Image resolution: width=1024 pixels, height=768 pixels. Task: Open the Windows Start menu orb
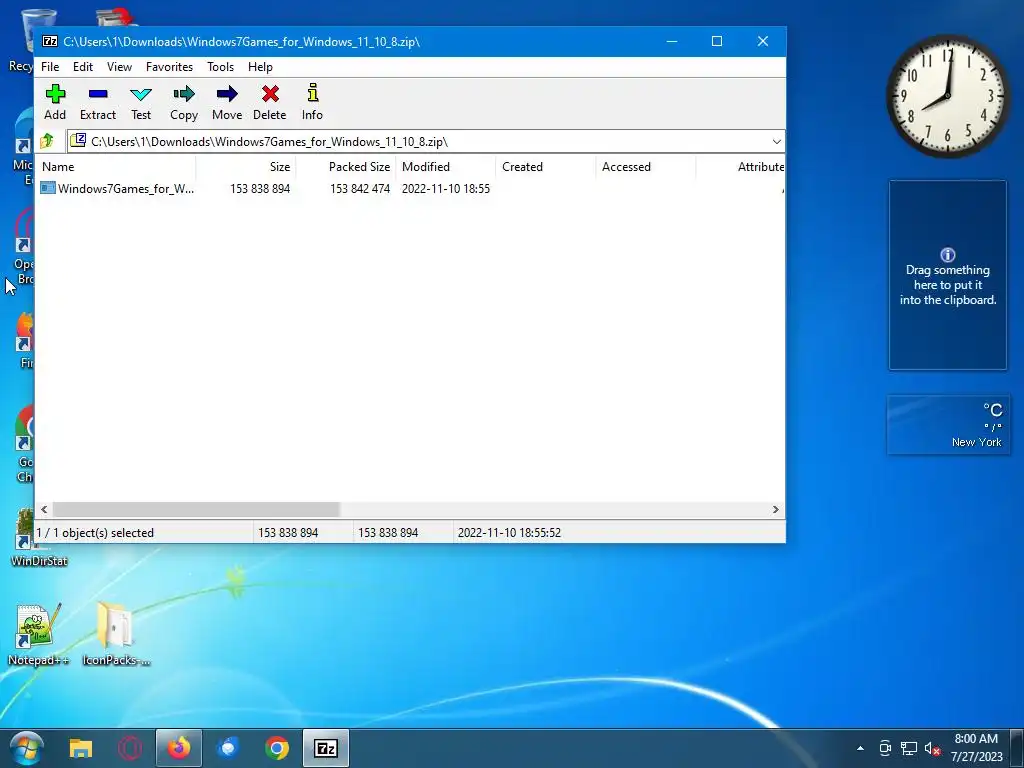(26, 748)
